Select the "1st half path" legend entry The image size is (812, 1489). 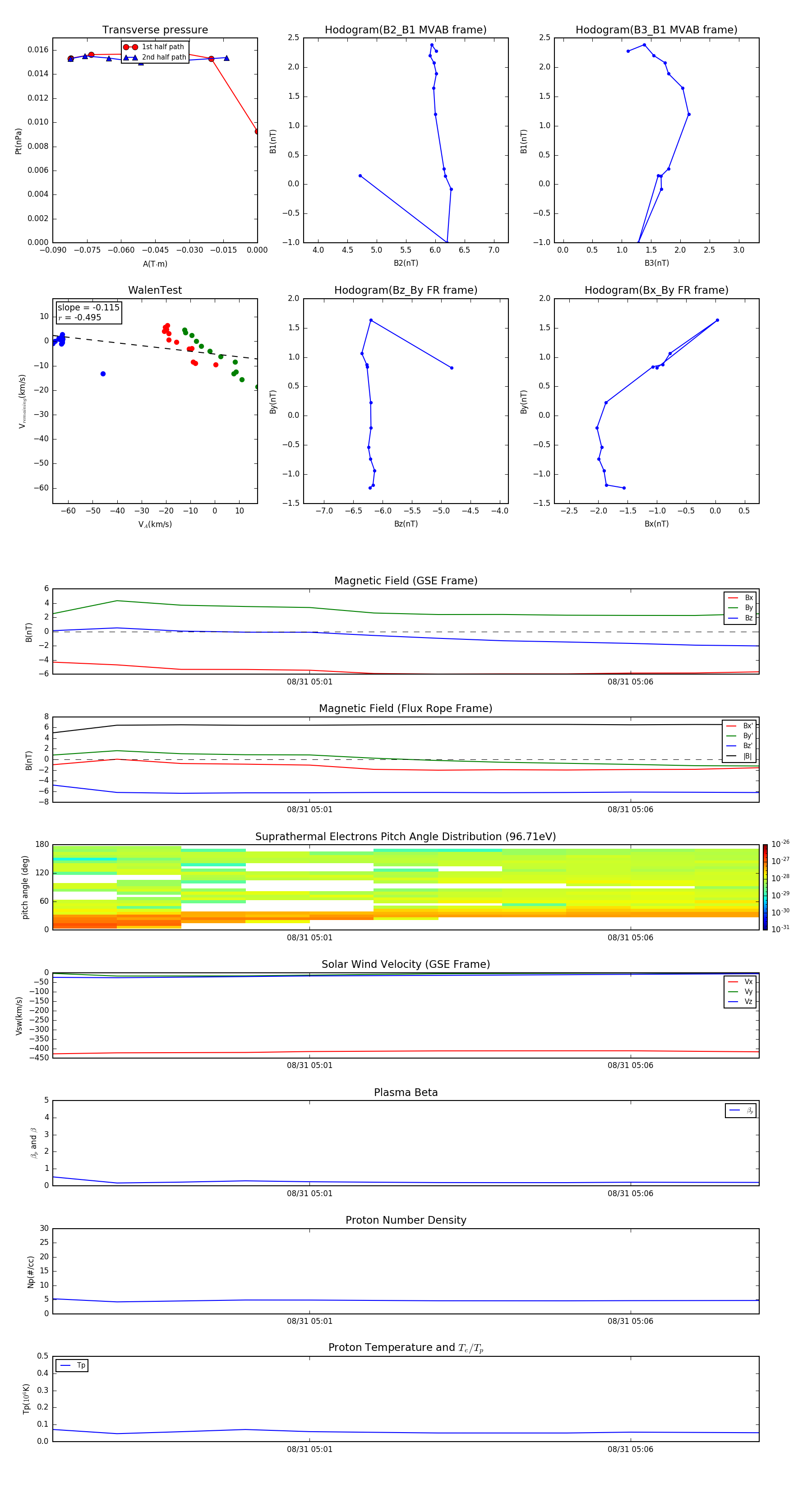(154, 47)
